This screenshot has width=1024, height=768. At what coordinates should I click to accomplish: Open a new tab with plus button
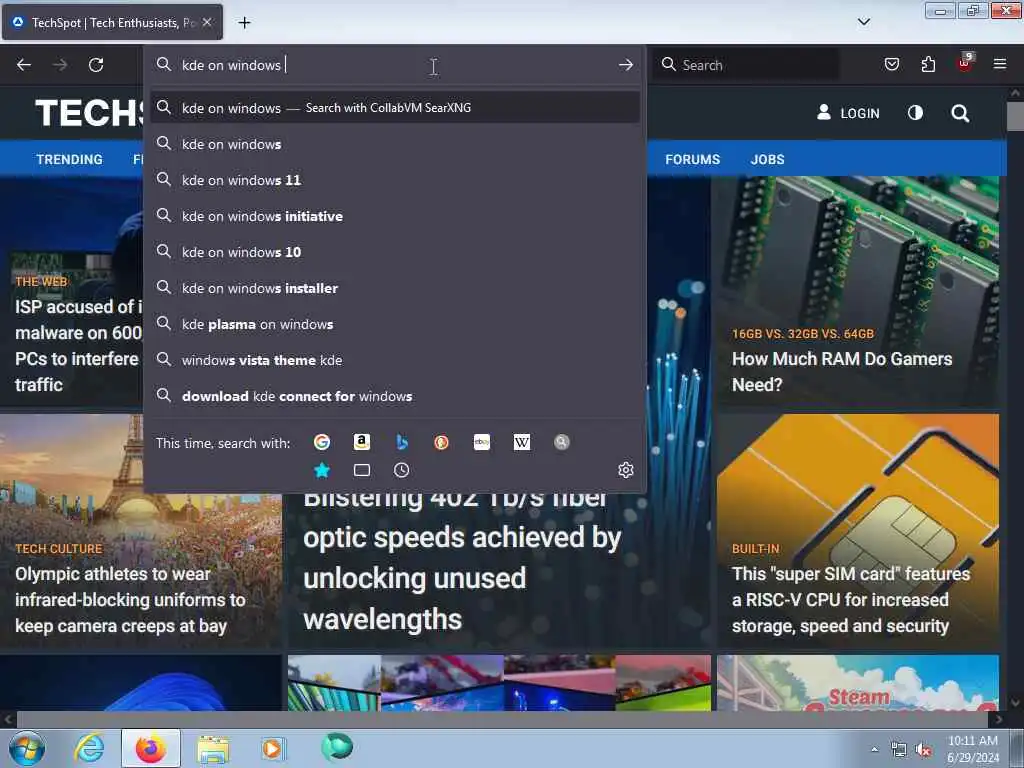click(x=244, y=23)
